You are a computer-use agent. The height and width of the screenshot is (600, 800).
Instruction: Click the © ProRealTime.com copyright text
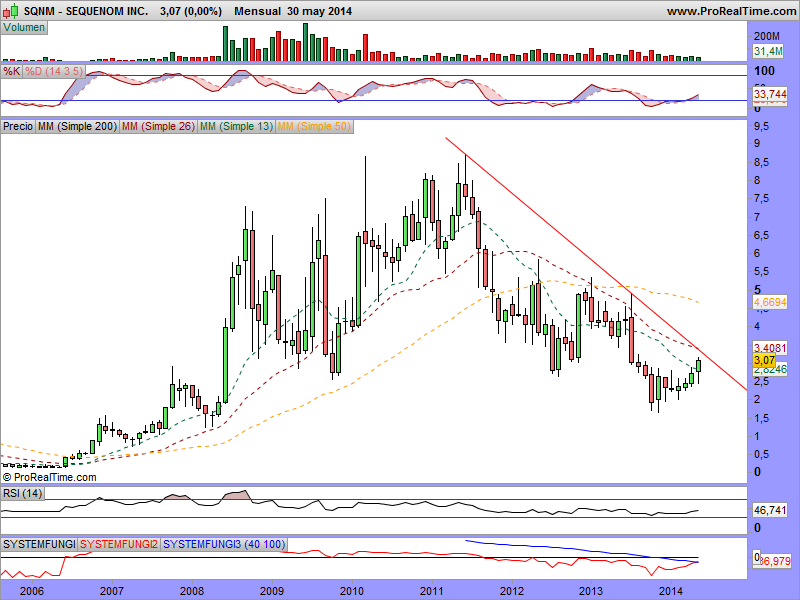point(49,478)
